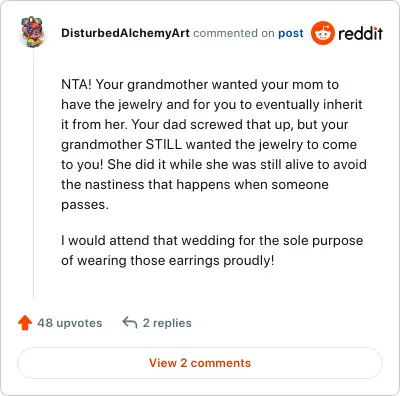Collapse the comment using the vertical thread line
Screen dimensions: 400x396
click(33, 173)
